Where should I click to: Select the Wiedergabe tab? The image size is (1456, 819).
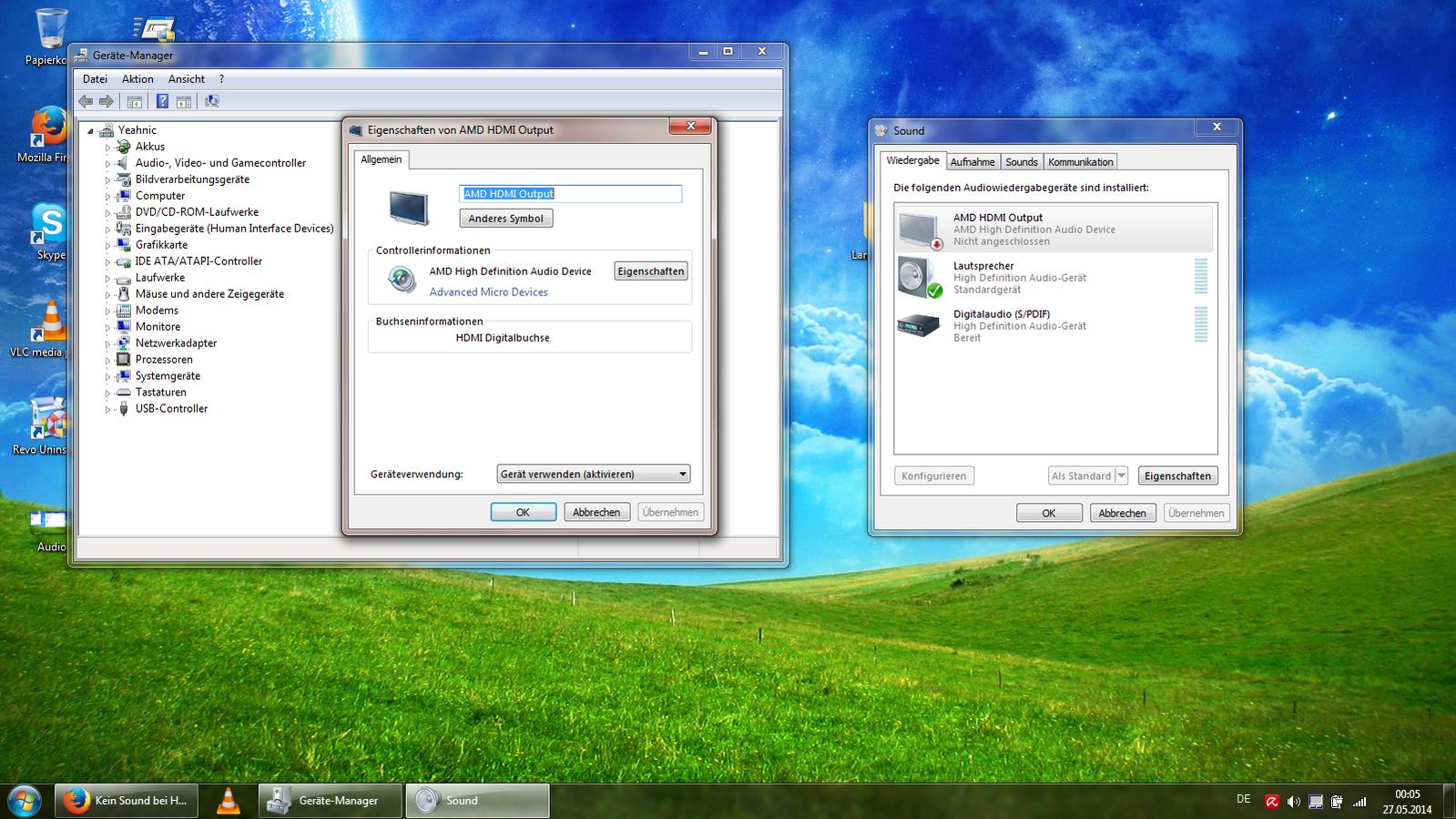(912, 160)
